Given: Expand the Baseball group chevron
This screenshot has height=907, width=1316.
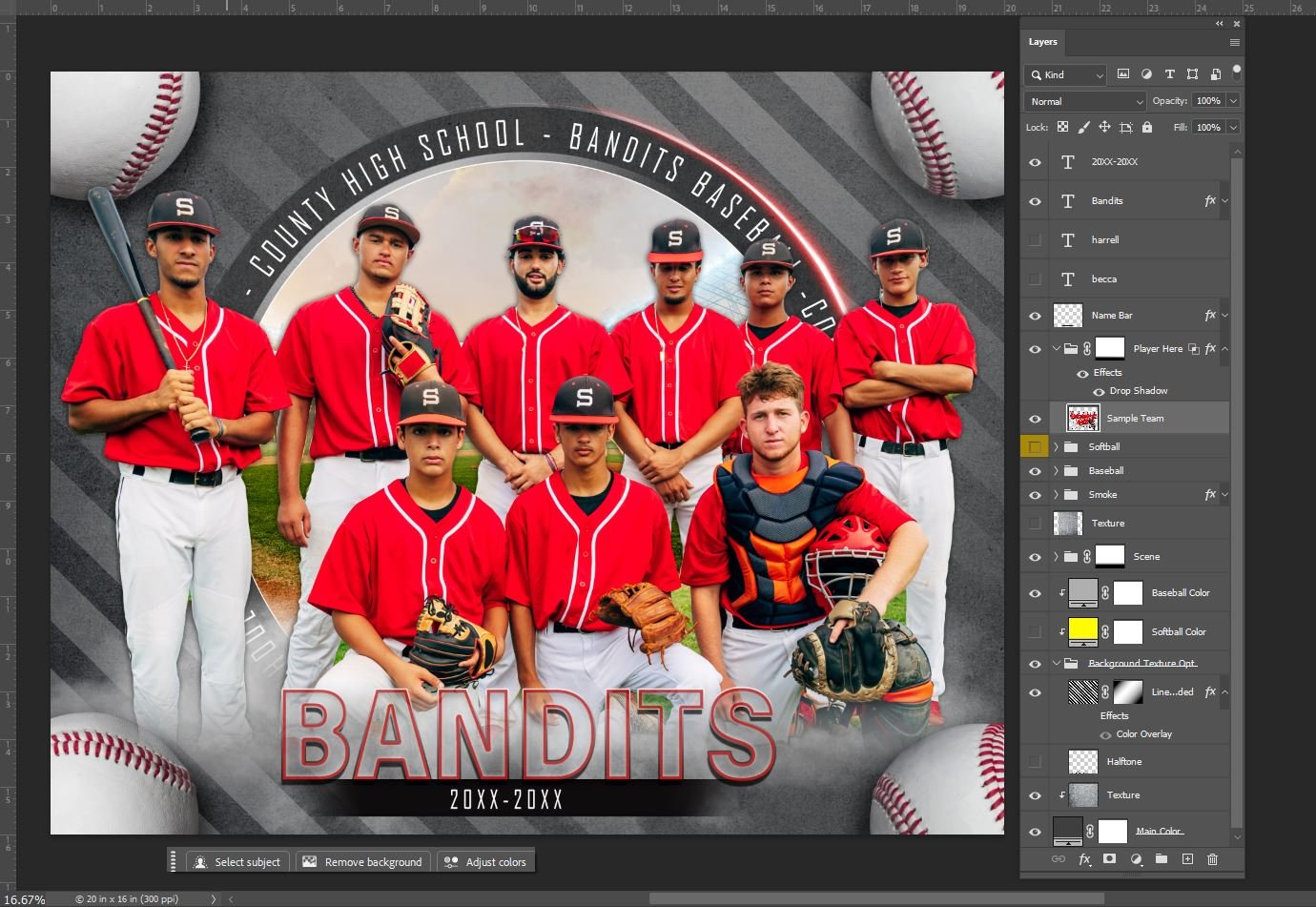Looking at the screenshot, I should pyautogui.click(x=1055, y=470).
